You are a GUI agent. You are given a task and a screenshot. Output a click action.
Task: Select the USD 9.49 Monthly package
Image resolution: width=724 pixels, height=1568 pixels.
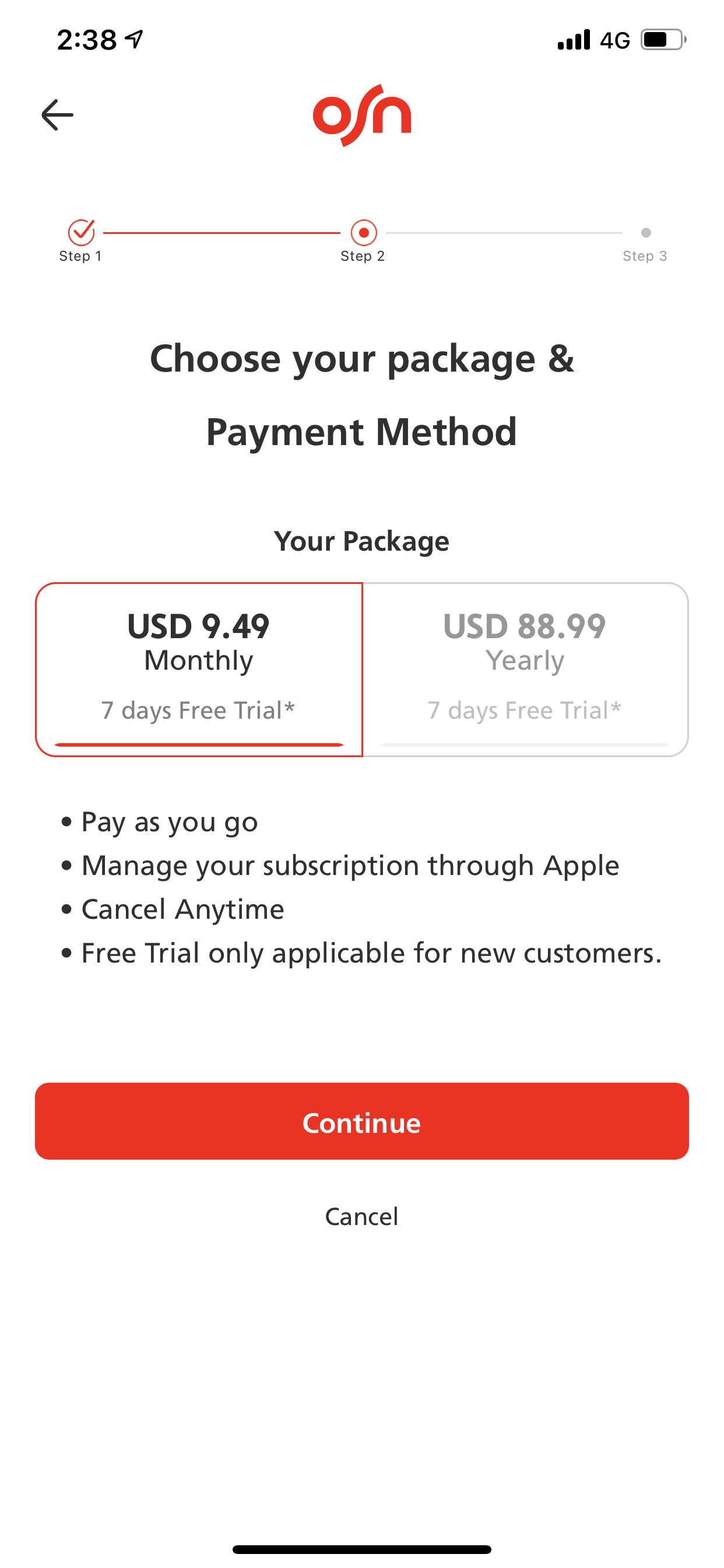[x=199, y=670]
